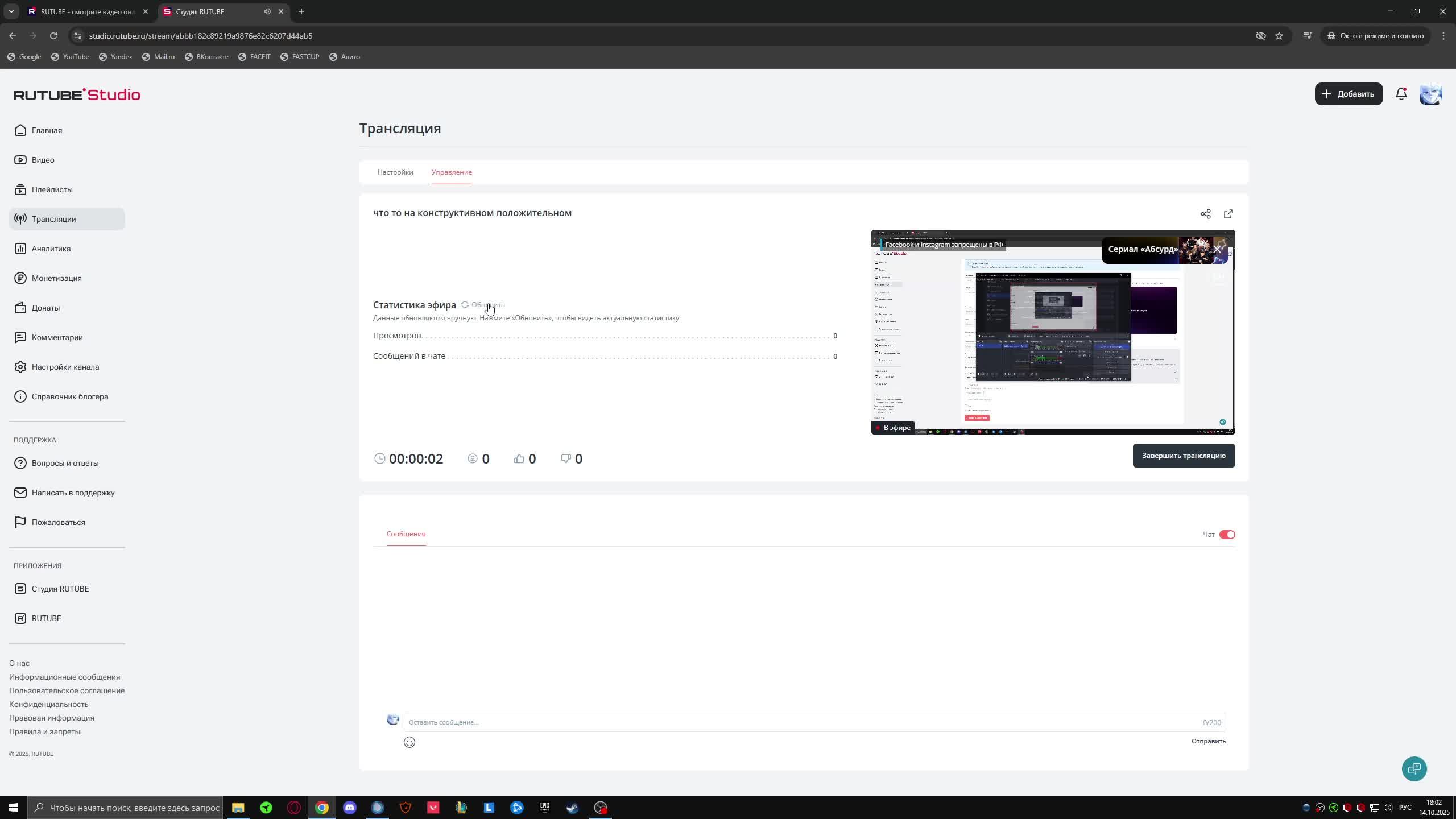The height and width of the screenshot is (819, 1456).
Task: Click Завершить трансляцию button
Action: [1184, 456]
